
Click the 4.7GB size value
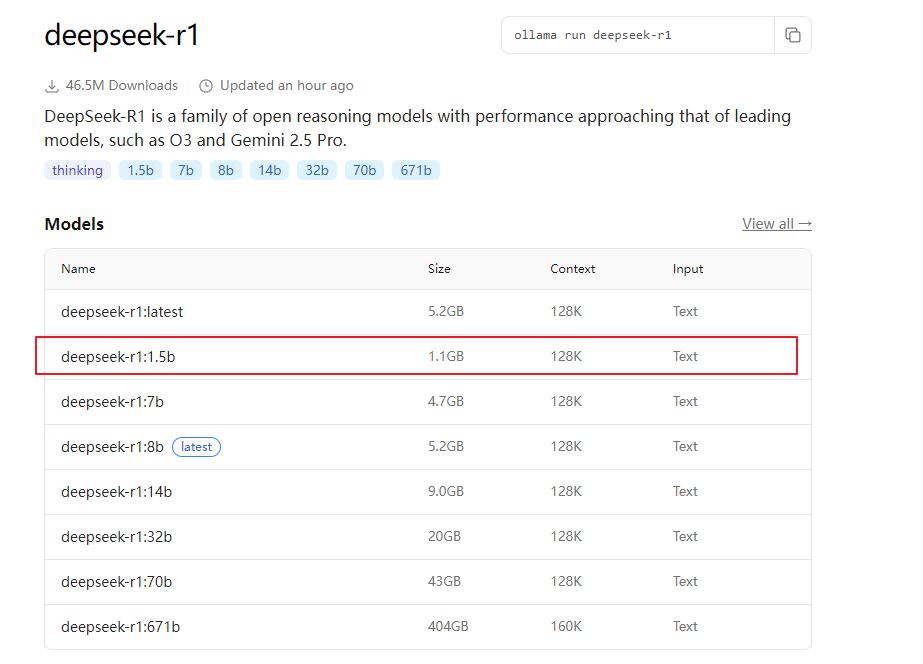(446, 401)
